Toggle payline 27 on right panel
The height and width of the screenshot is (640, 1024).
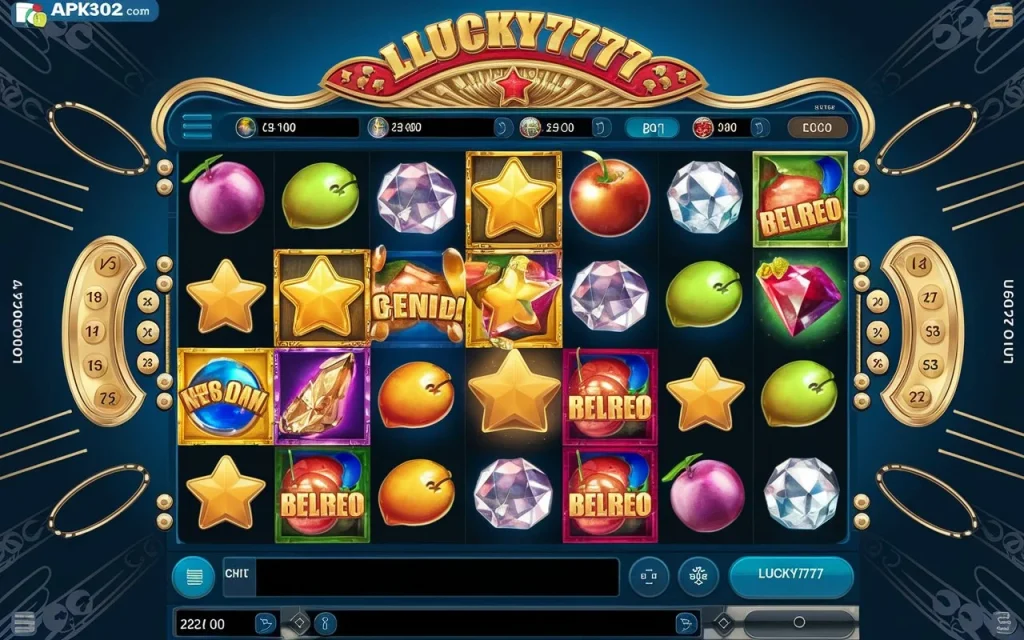(928, 298)
